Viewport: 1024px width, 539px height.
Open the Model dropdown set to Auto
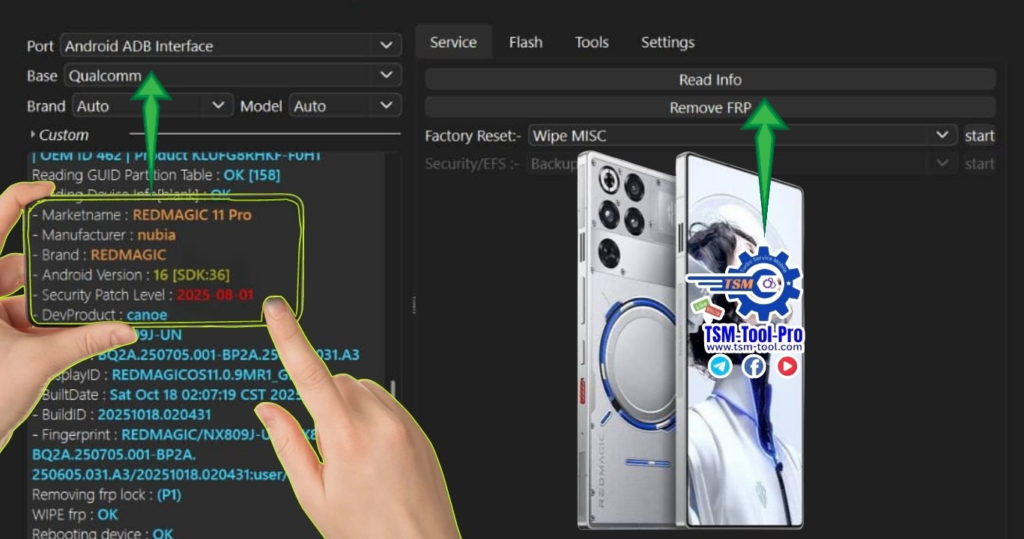(344, 106)
